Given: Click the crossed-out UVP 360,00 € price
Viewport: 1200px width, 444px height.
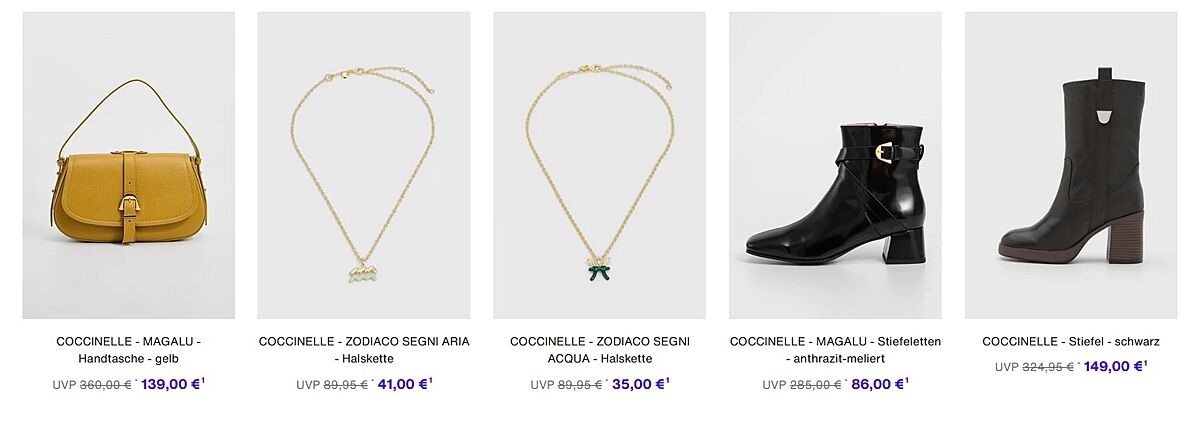Looking at the screenshot, I should 105,384.
